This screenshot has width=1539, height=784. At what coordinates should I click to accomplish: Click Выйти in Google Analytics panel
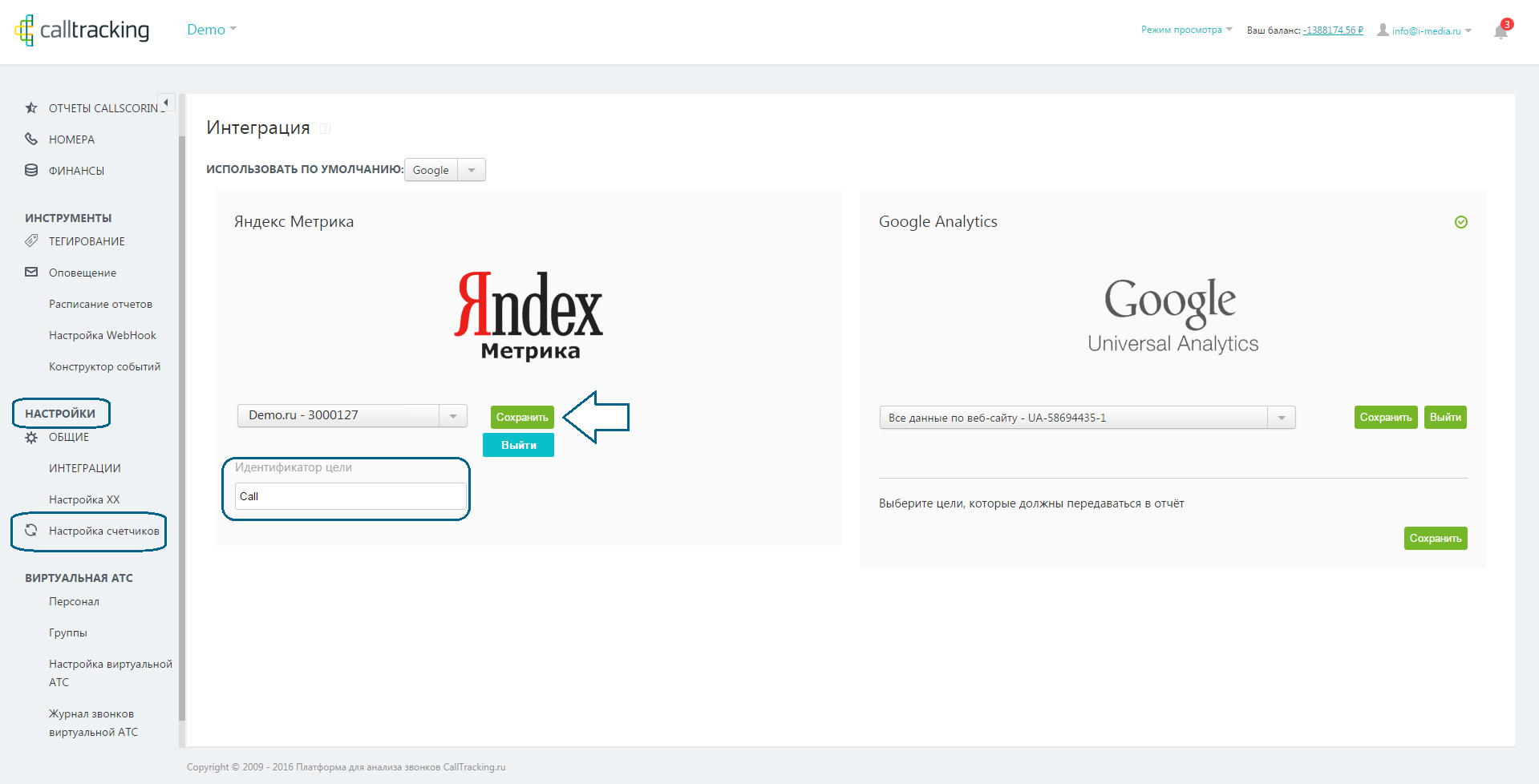1445,417
